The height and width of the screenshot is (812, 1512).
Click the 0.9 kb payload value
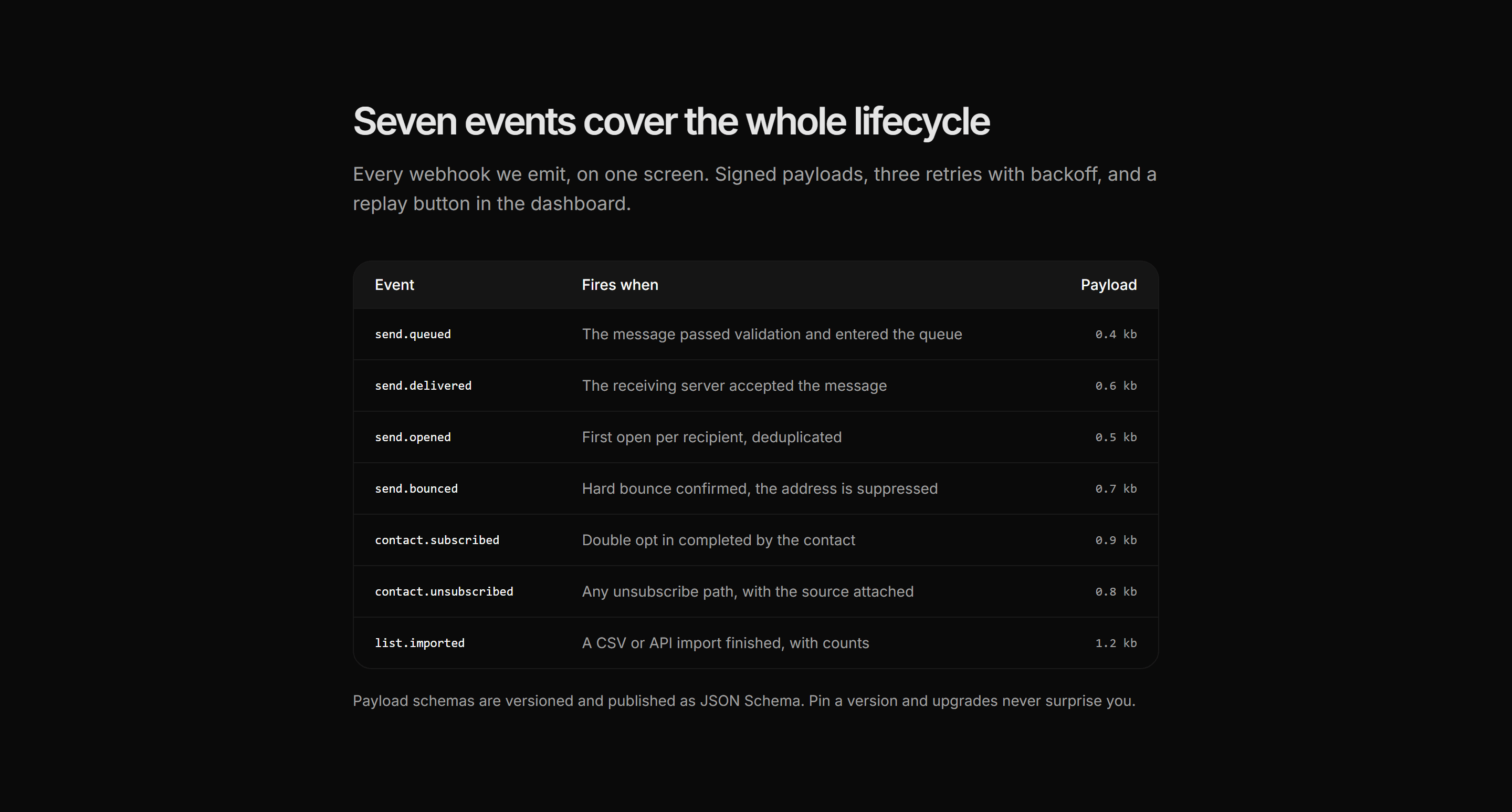1116,540
